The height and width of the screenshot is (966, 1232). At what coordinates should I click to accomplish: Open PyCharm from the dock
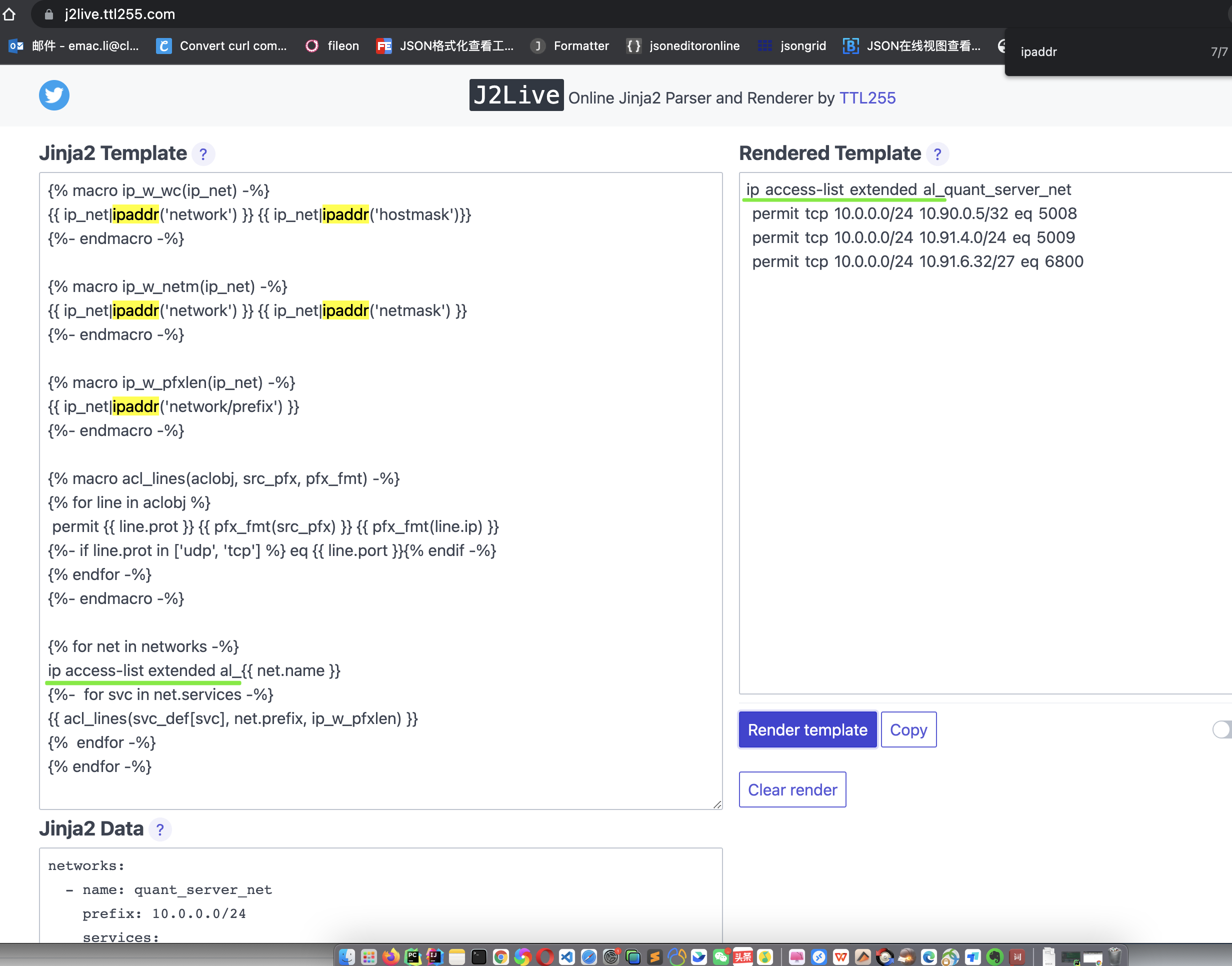(413, 956)
